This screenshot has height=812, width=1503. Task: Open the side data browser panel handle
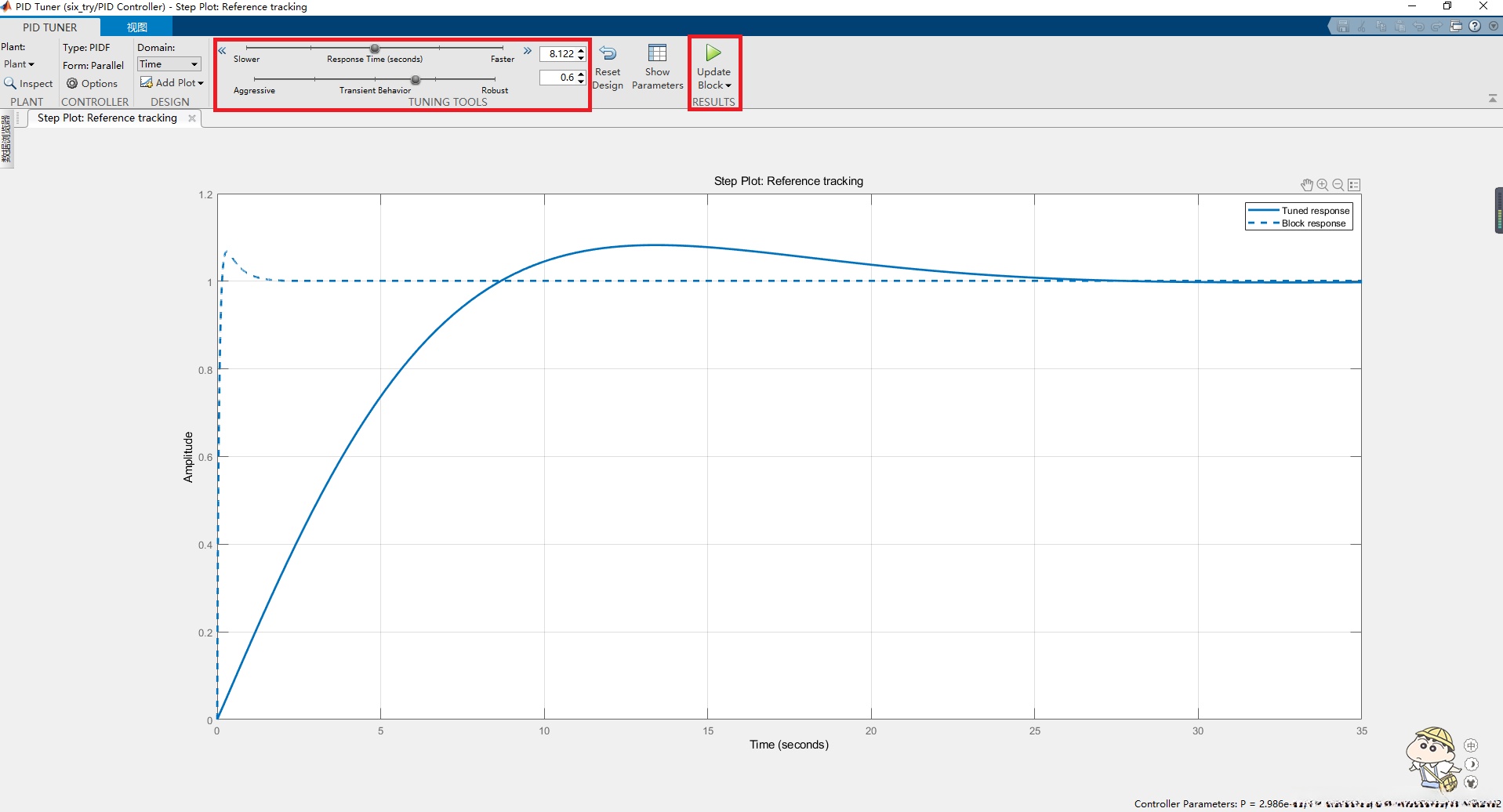pos(6,139)
